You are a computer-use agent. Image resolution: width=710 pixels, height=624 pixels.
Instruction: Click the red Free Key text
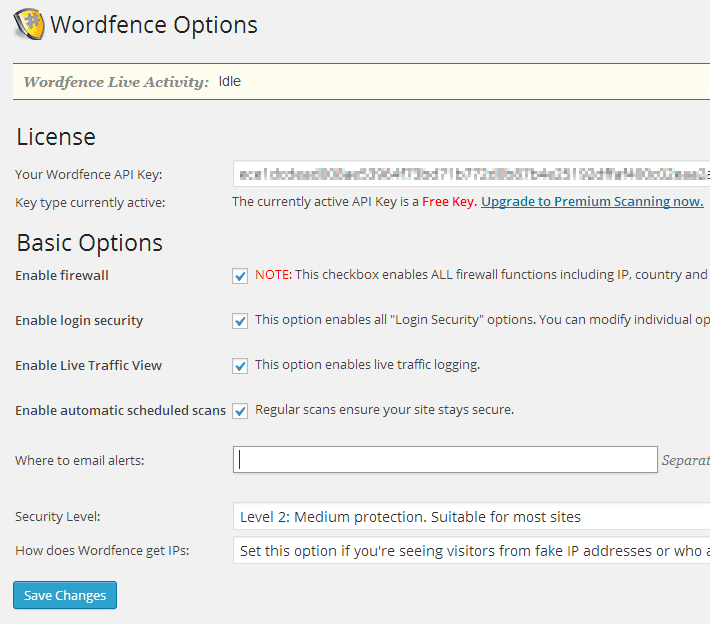[x=449, y=202]
